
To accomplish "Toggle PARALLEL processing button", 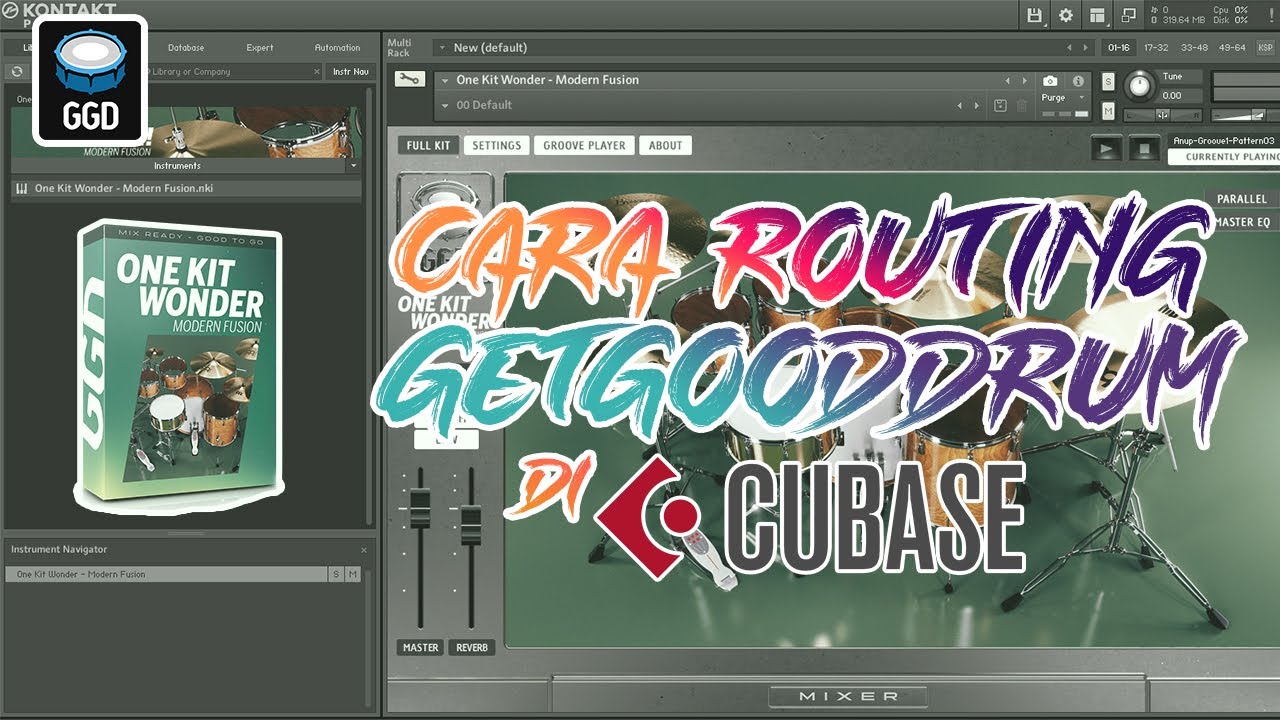I will tap(1241, 199).
